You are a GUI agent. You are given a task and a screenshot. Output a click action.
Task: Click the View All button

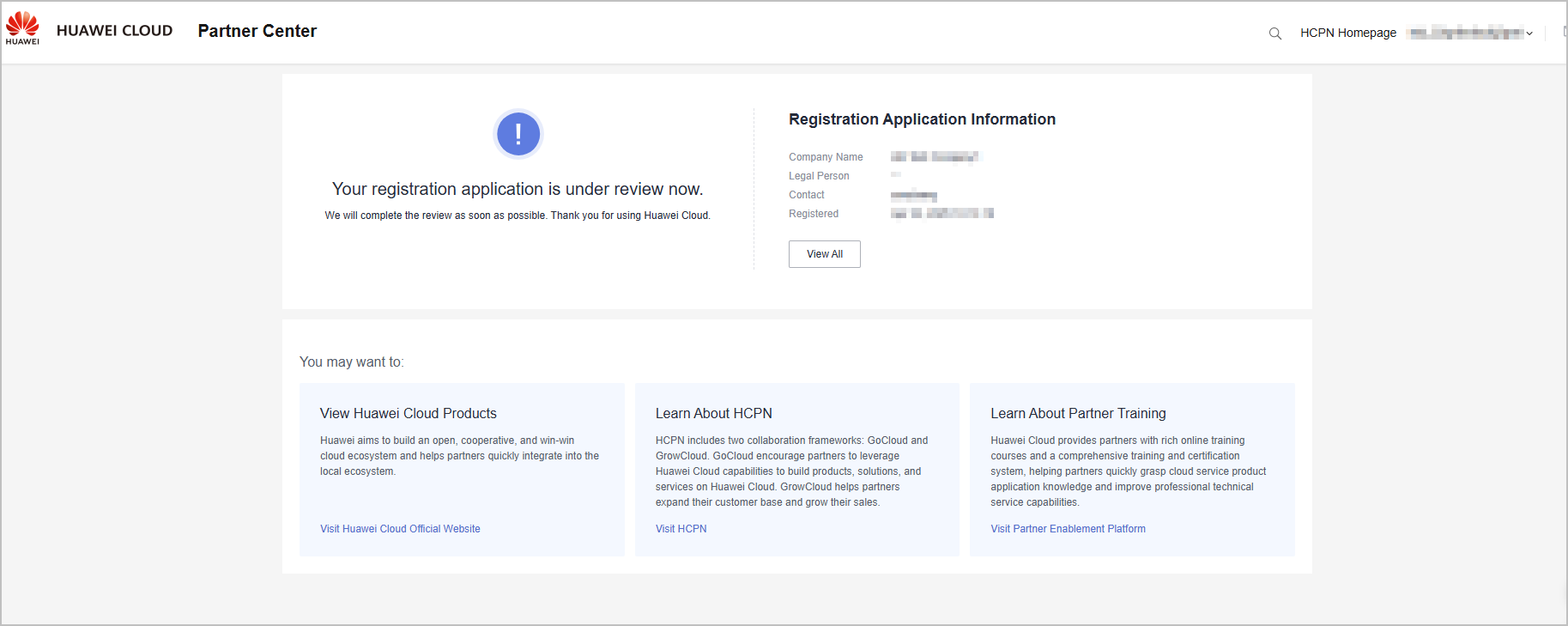[x=825, y=254]
